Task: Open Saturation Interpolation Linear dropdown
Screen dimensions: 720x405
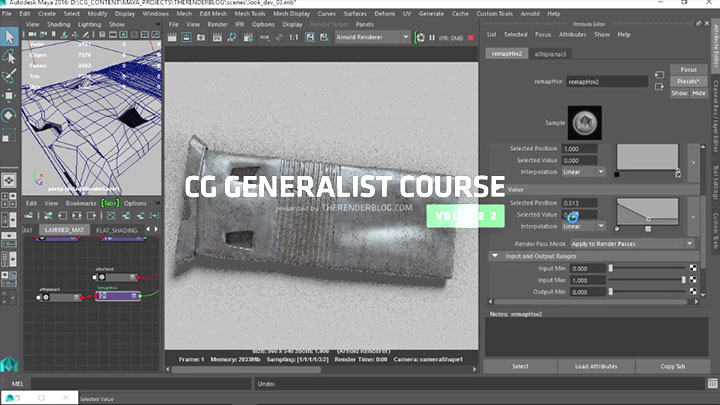Action: pyautogui.click(x=584, y=172)
